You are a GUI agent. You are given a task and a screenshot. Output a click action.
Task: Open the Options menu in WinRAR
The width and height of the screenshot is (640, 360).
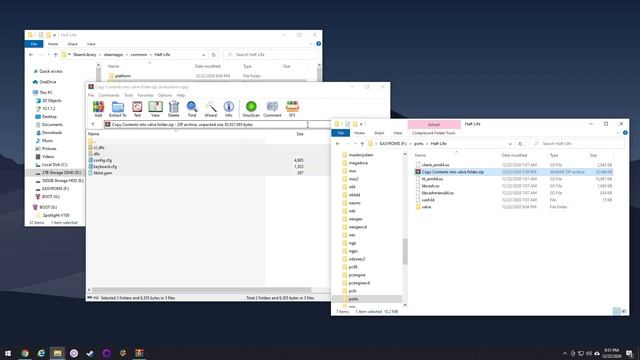pyautogui.click(x=165, y=95)
